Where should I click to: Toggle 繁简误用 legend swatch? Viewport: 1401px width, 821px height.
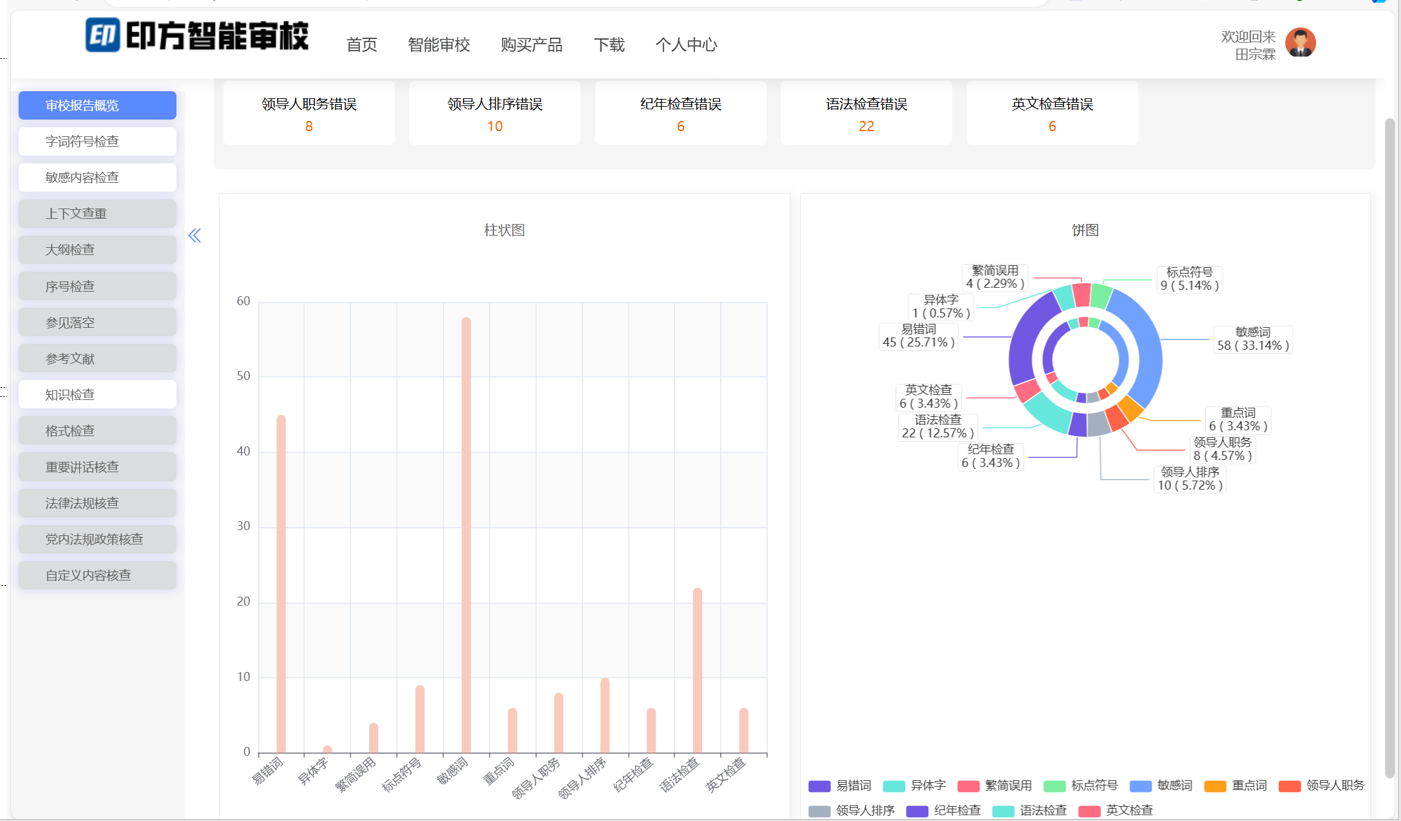pyautogui.click(x=968, y=786)
